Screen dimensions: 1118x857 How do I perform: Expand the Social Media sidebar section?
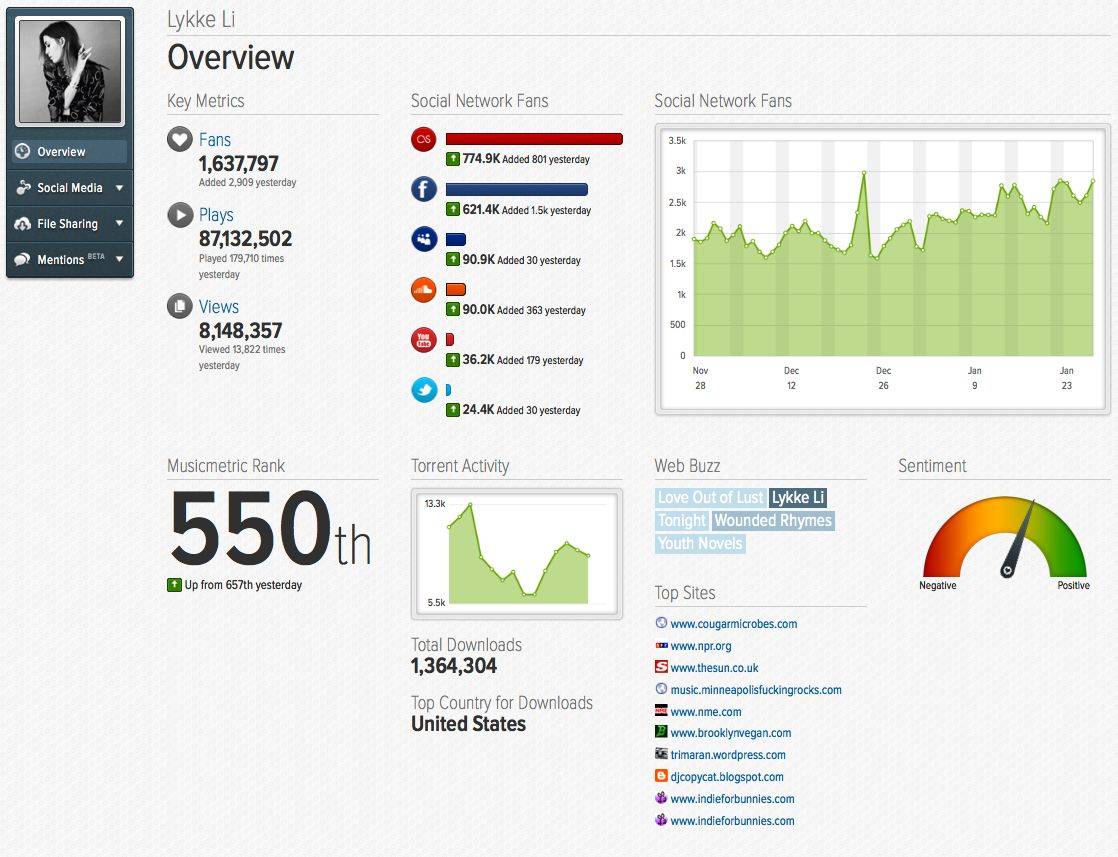[68, 187]
